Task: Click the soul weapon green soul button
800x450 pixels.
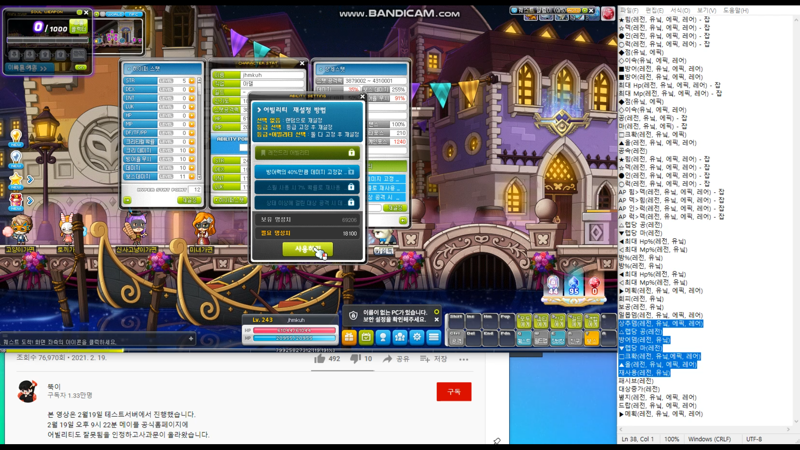Action: click(x=79, y=26)
